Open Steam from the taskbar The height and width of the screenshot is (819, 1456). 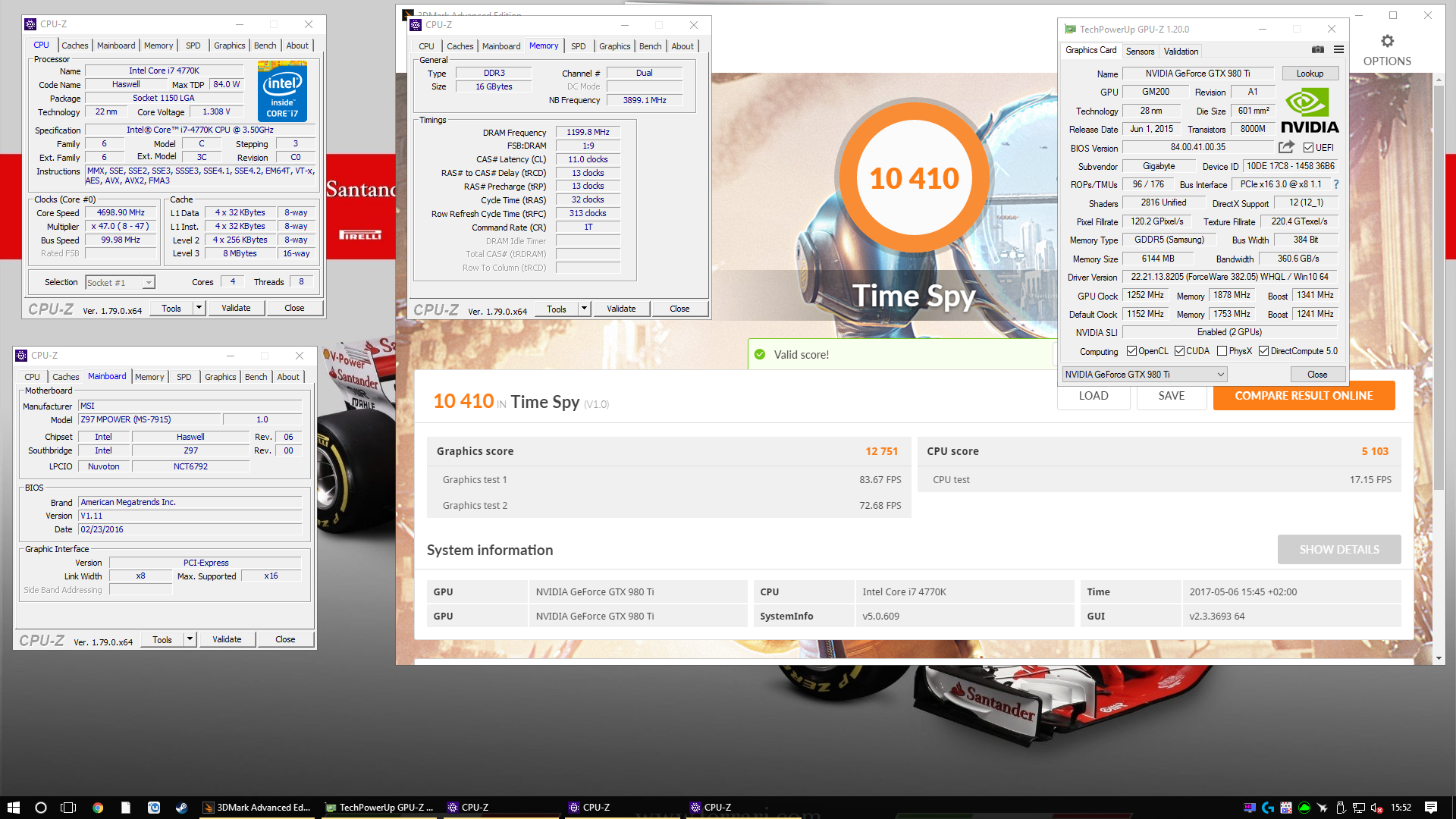(181, 808)
